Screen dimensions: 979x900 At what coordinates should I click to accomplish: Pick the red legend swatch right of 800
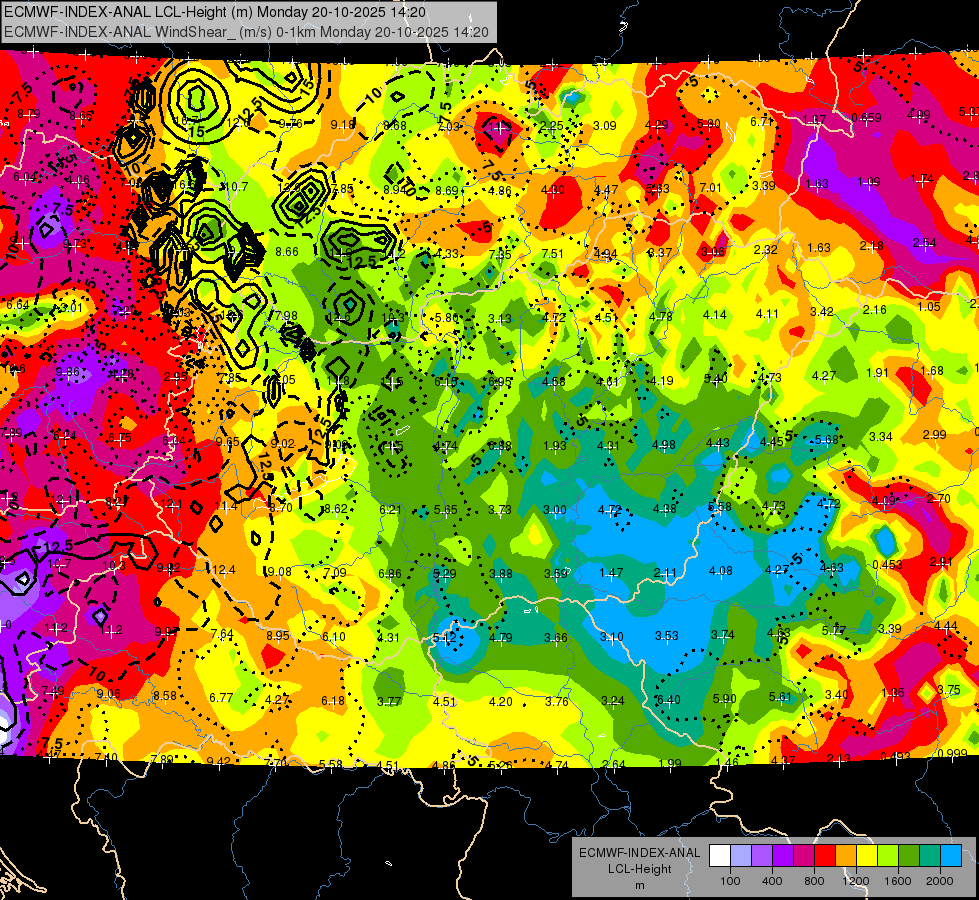(825, 856)
